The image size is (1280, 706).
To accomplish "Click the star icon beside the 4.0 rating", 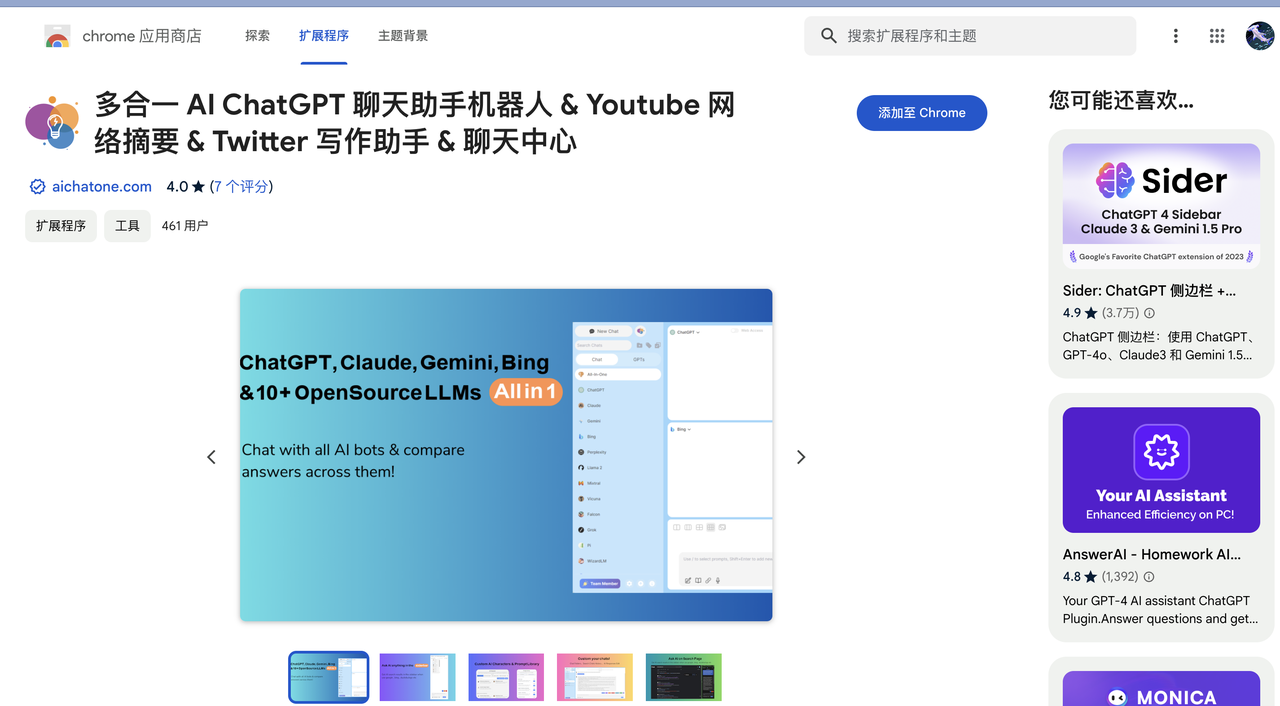I will coord(198,187).
